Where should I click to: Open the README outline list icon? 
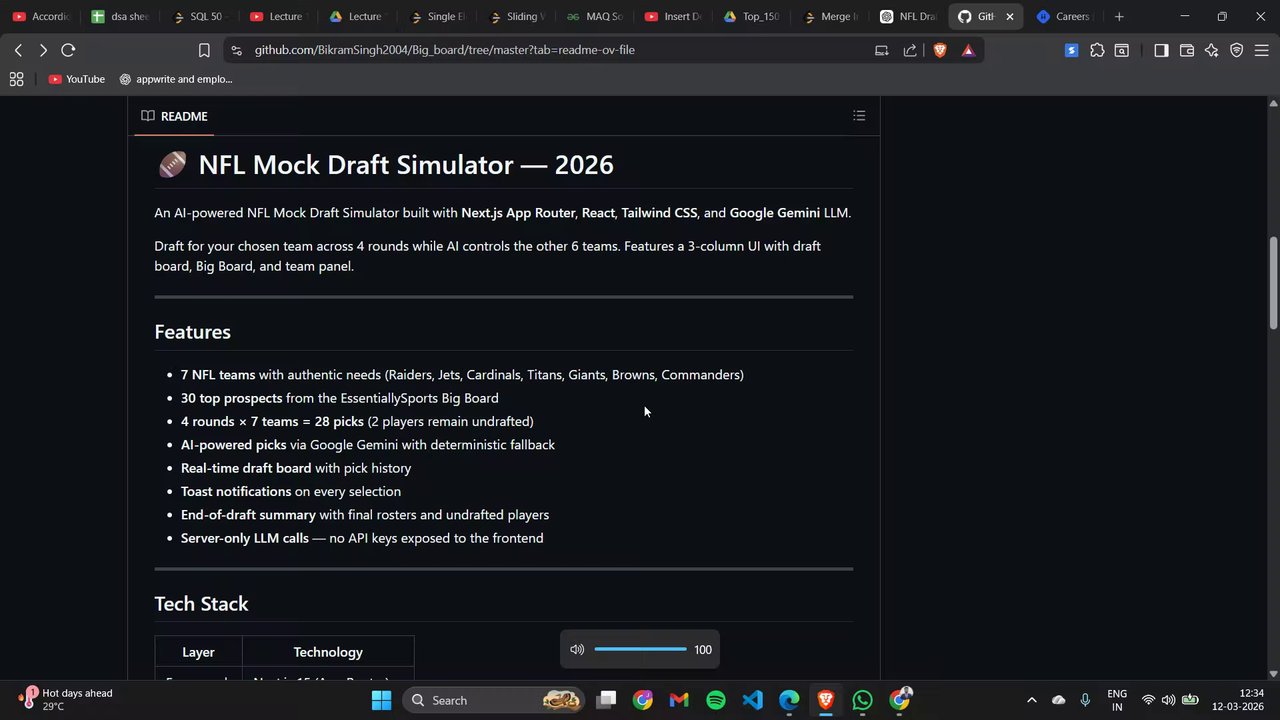[x=859, y=116]
